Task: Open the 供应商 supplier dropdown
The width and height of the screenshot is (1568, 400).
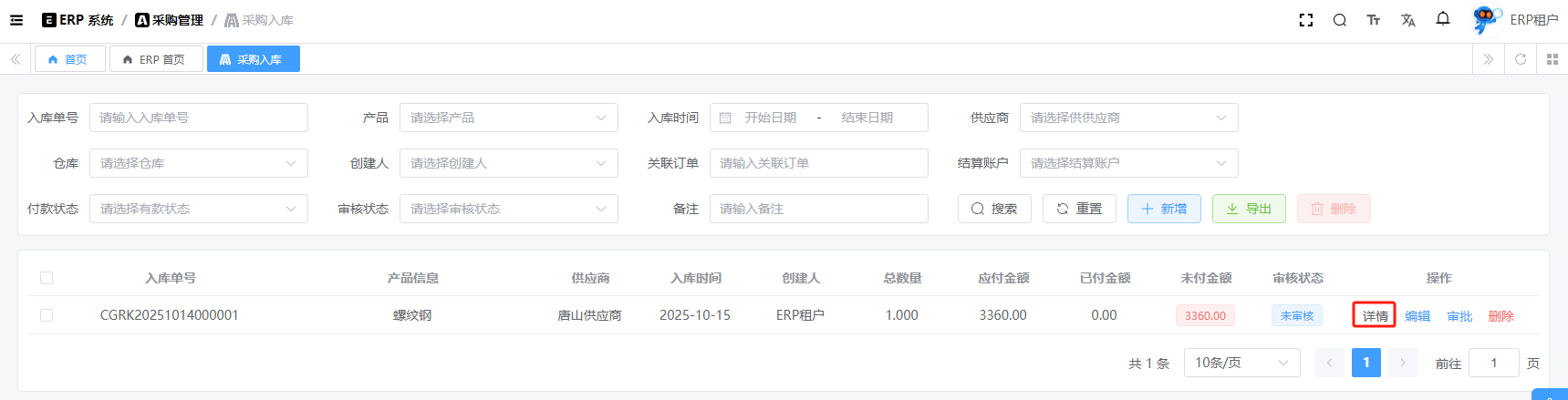Action: coord(1128,118)
